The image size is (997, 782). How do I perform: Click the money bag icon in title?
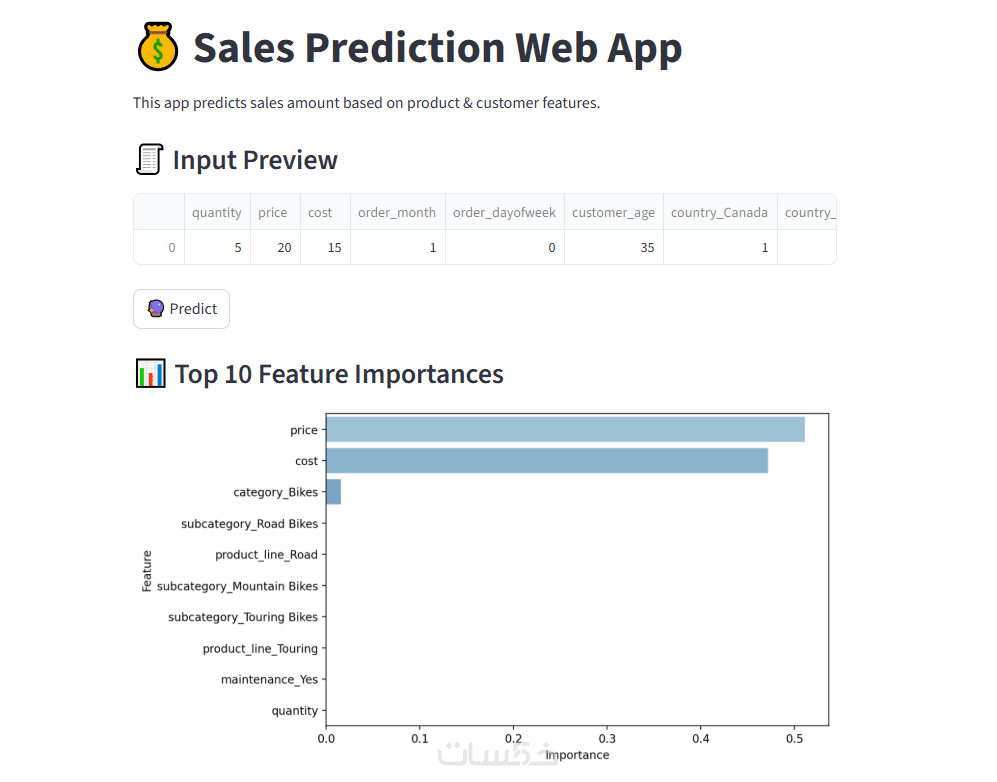click(x=156, y=48)
